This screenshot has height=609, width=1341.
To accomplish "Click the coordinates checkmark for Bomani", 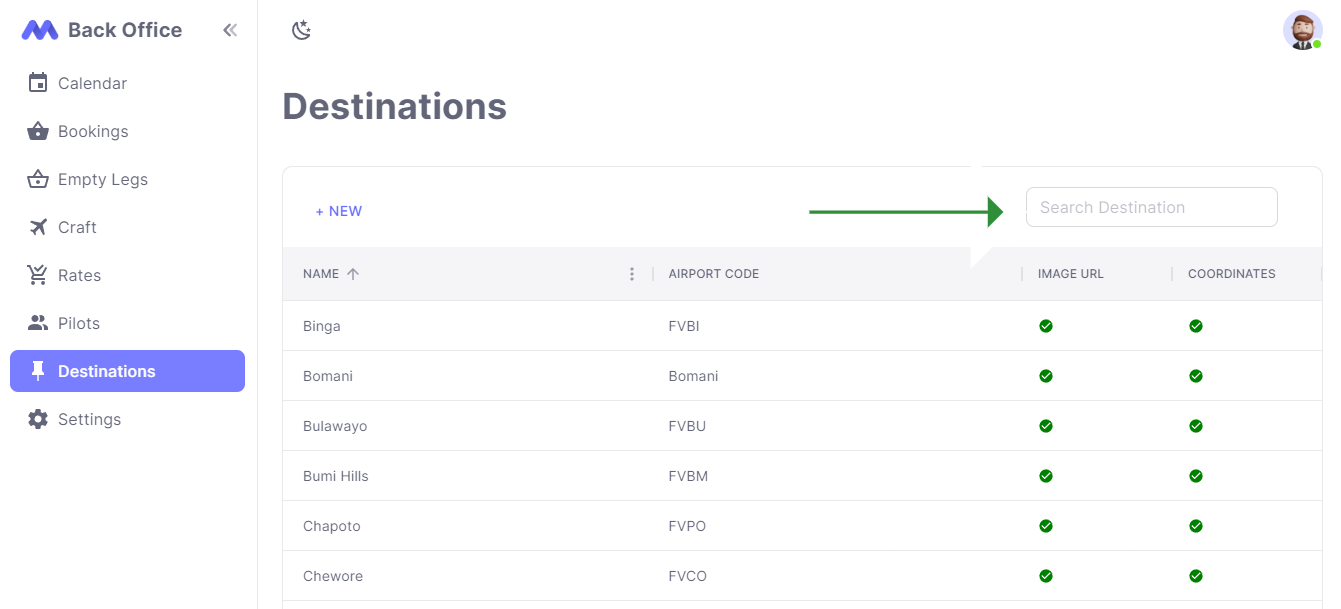I will click(x=1196, y=376).
